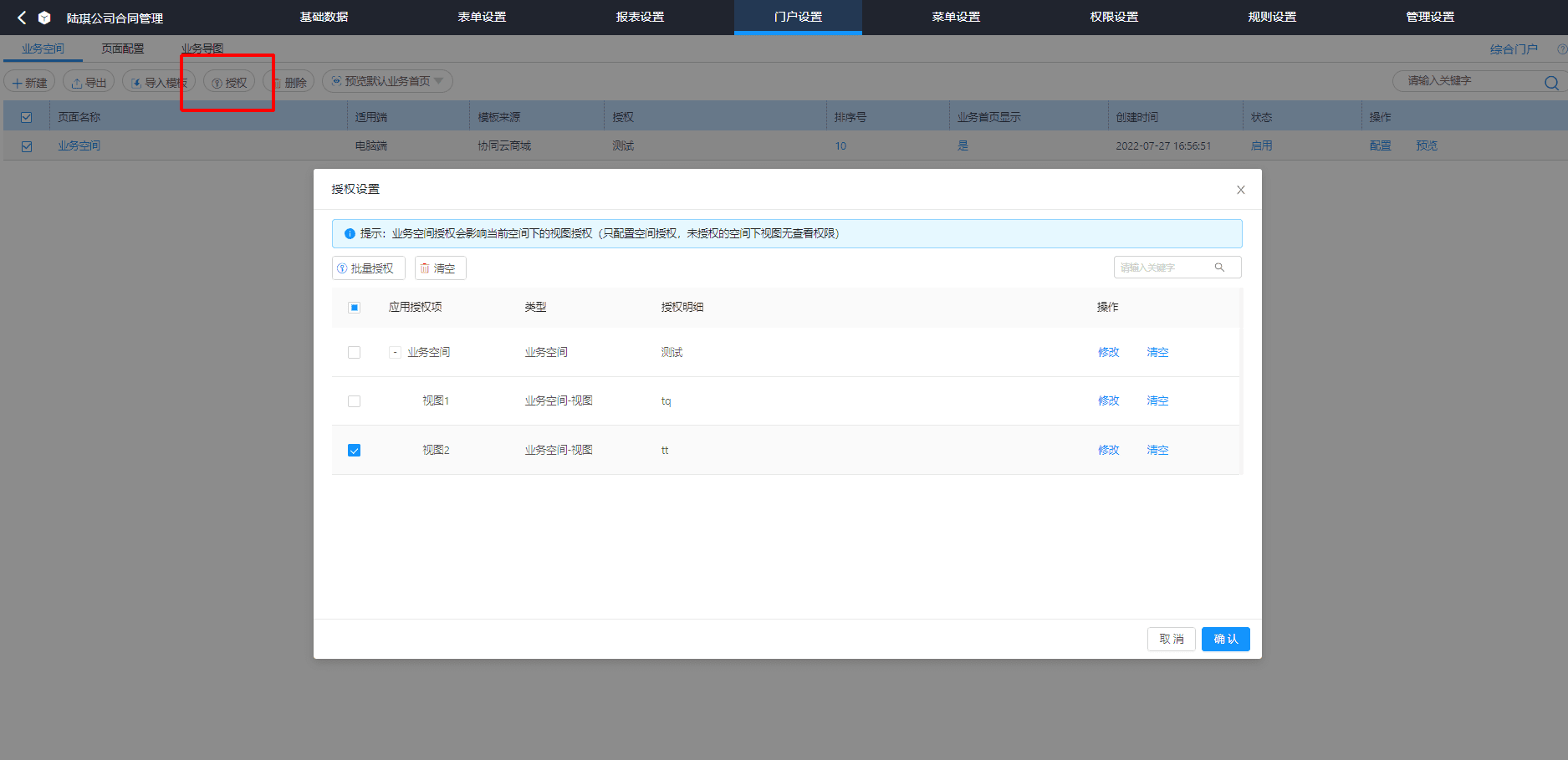Toggle the select-all checkbox in the page table header
The image size is (1568, 760).
tap(27, 118)
